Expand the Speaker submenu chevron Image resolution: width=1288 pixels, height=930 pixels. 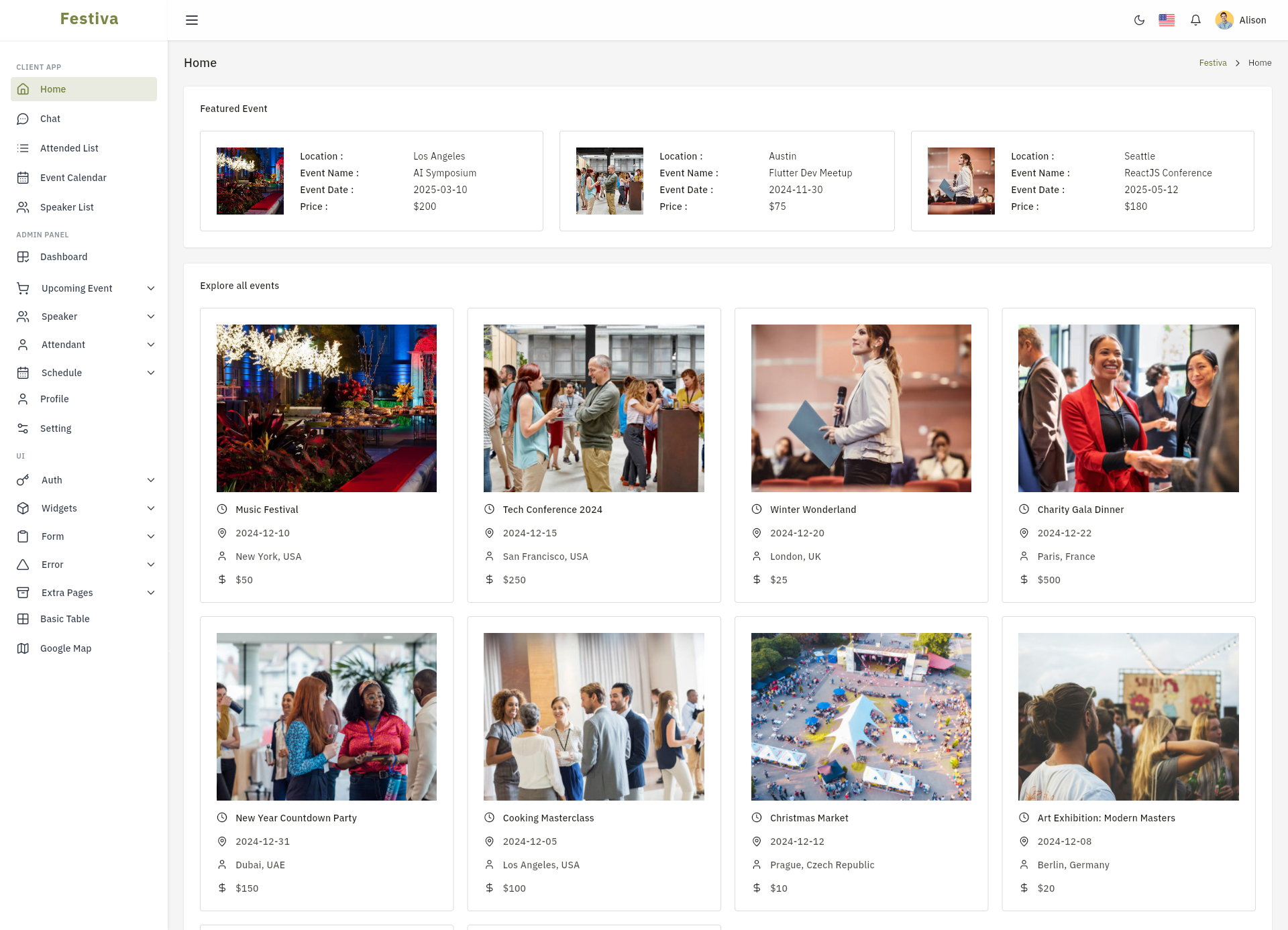point(151,316)
